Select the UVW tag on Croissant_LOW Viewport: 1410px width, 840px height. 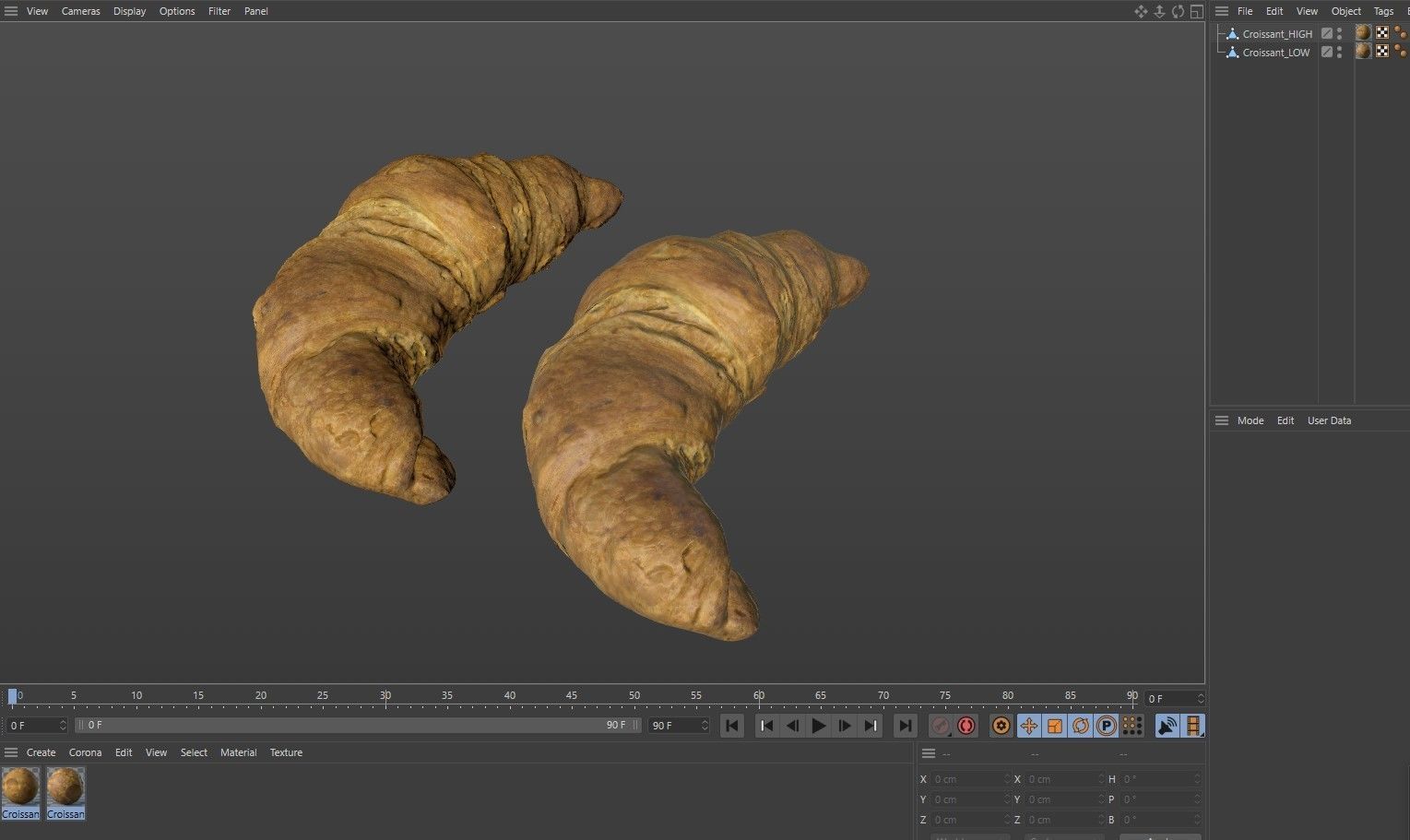(1382, 51)
